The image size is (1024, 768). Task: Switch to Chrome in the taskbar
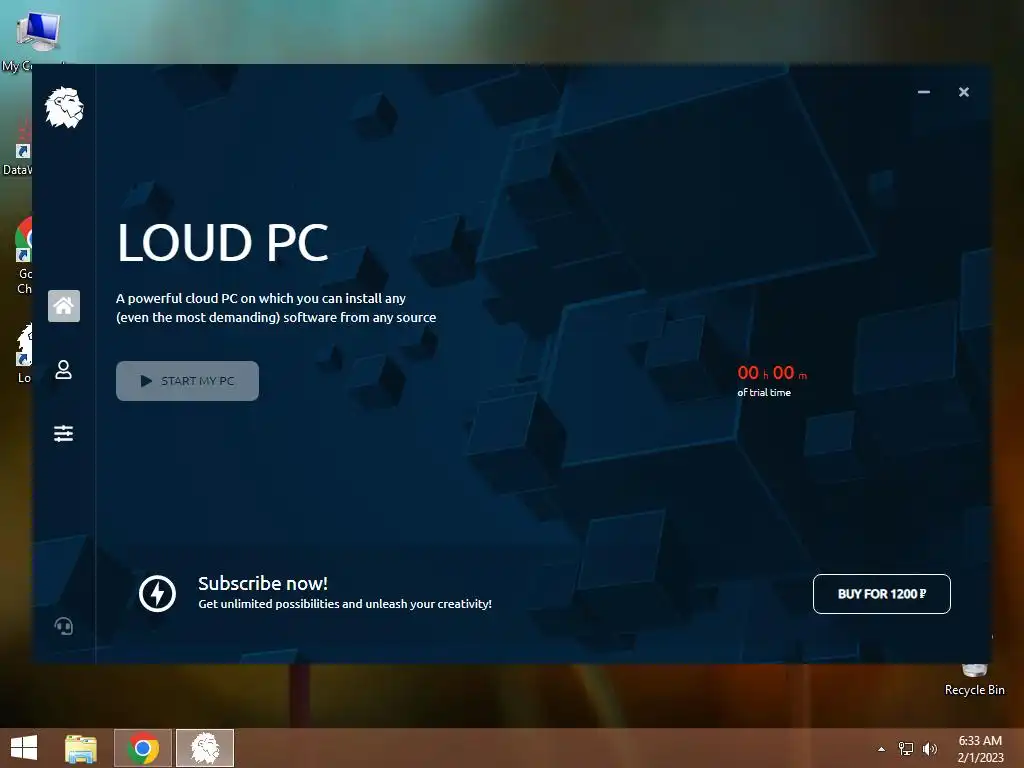tap(143, 748)
